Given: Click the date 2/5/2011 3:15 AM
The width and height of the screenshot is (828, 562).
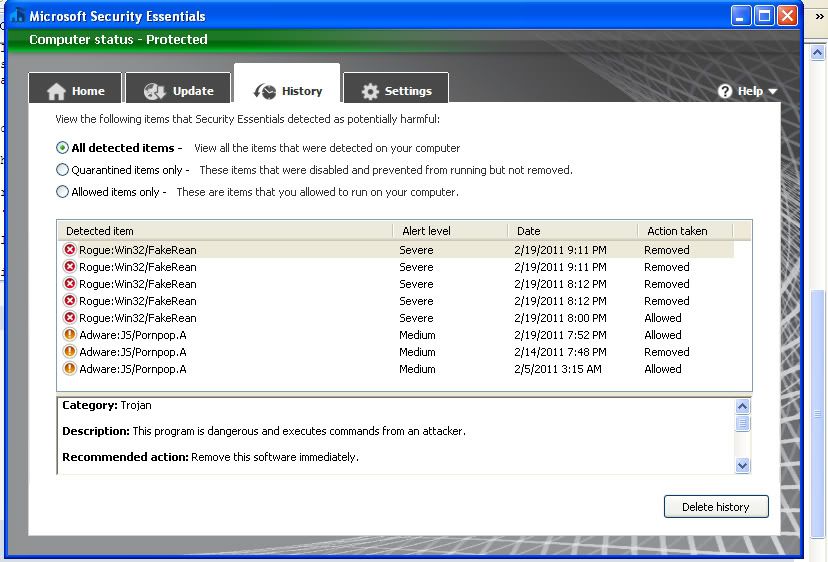Looking at the screenshot, I should point(558,369).
